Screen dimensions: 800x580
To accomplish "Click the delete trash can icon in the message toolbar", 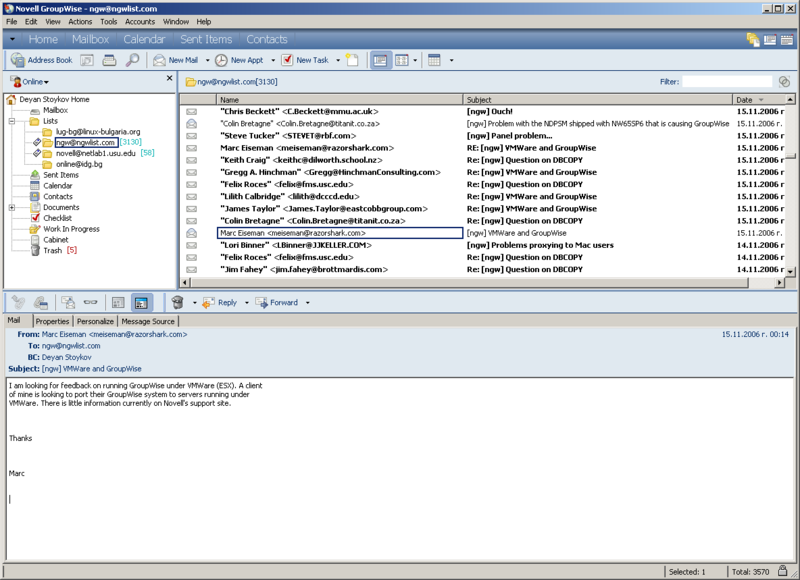I will tap(178, 302).
